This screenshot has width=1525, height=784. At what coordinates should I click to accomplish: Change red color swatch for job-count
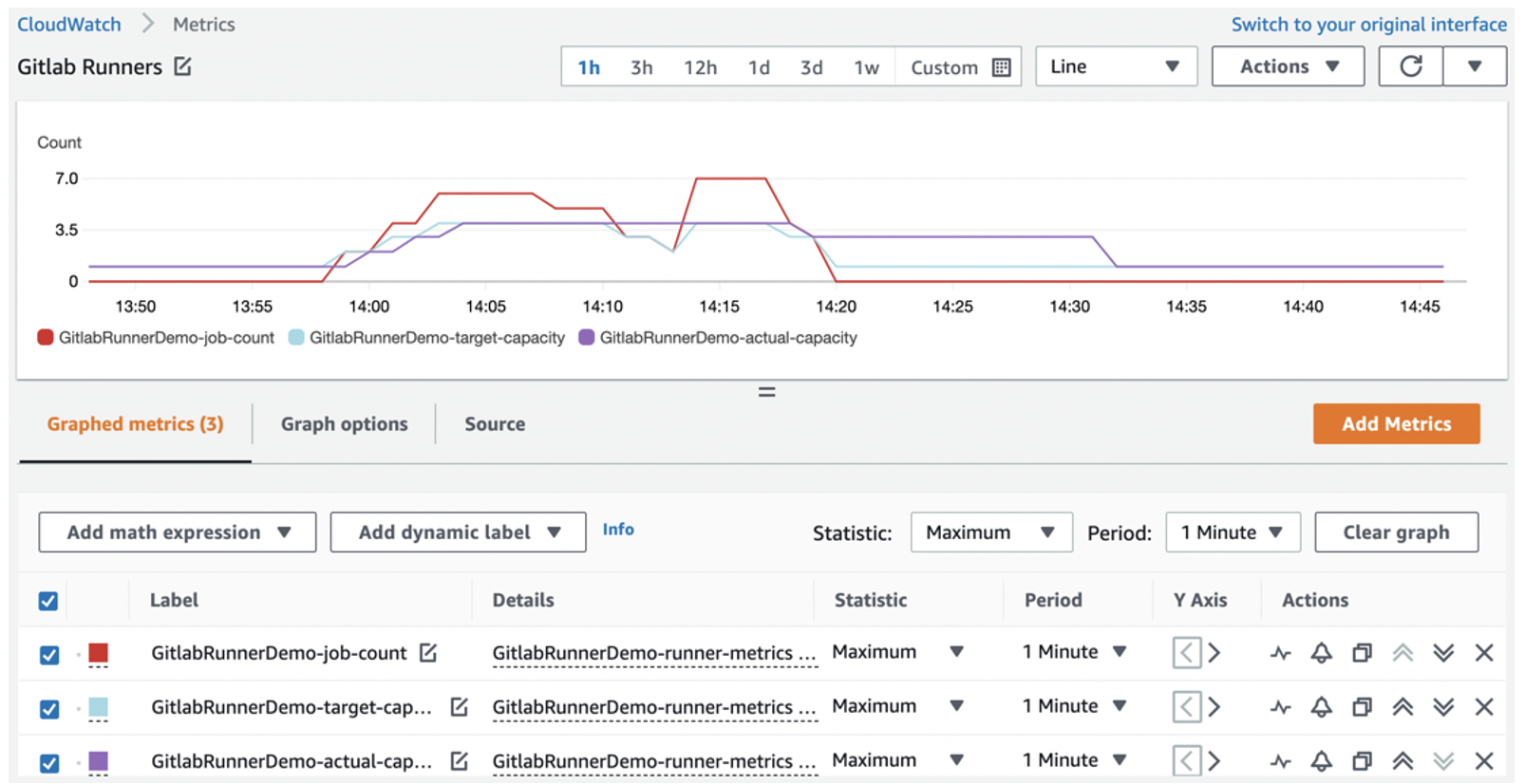pyautogui.click(x=98, y=653)
